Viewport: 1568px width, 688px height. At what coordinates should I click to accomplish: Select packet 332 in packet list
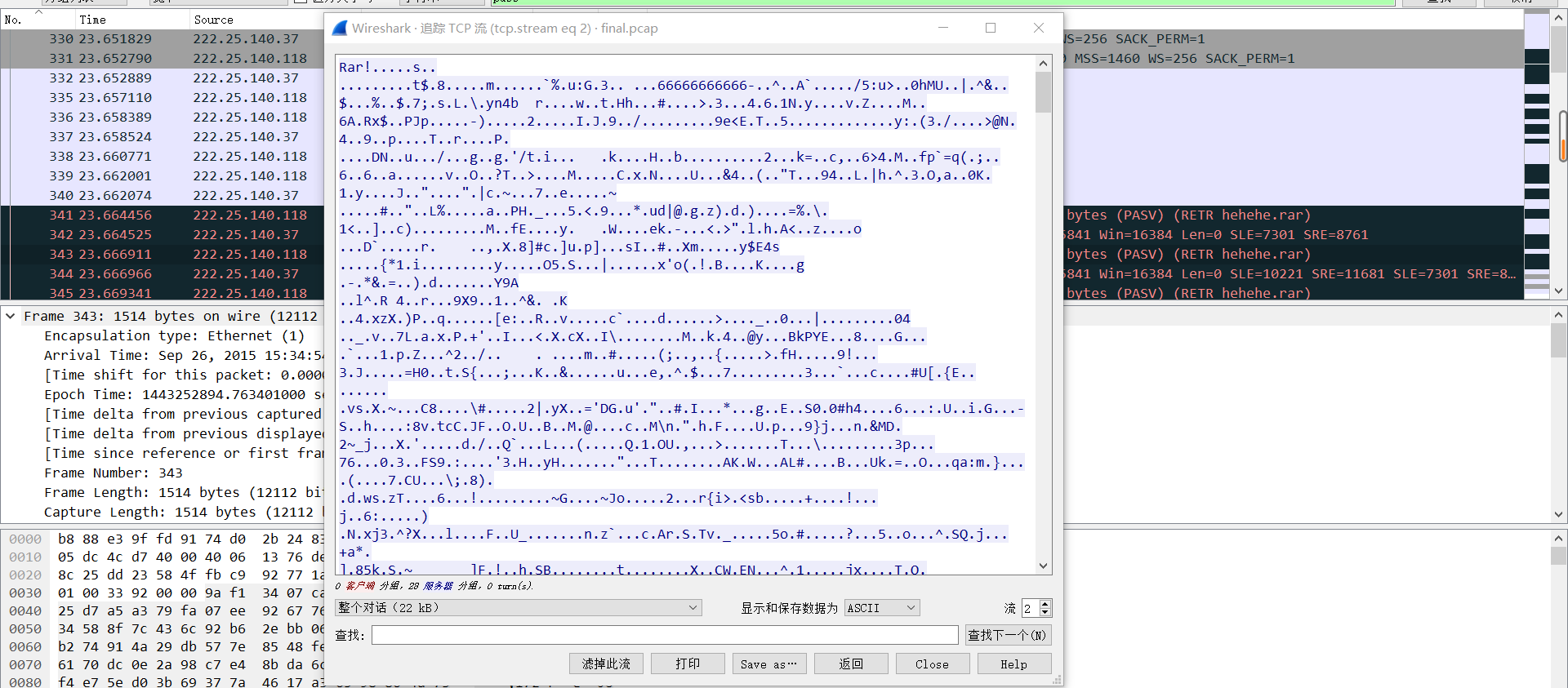[163, 78]
